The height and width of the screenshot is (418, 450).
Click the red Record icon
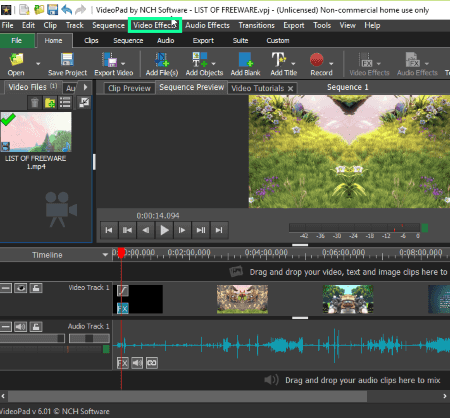pos(317,60)
